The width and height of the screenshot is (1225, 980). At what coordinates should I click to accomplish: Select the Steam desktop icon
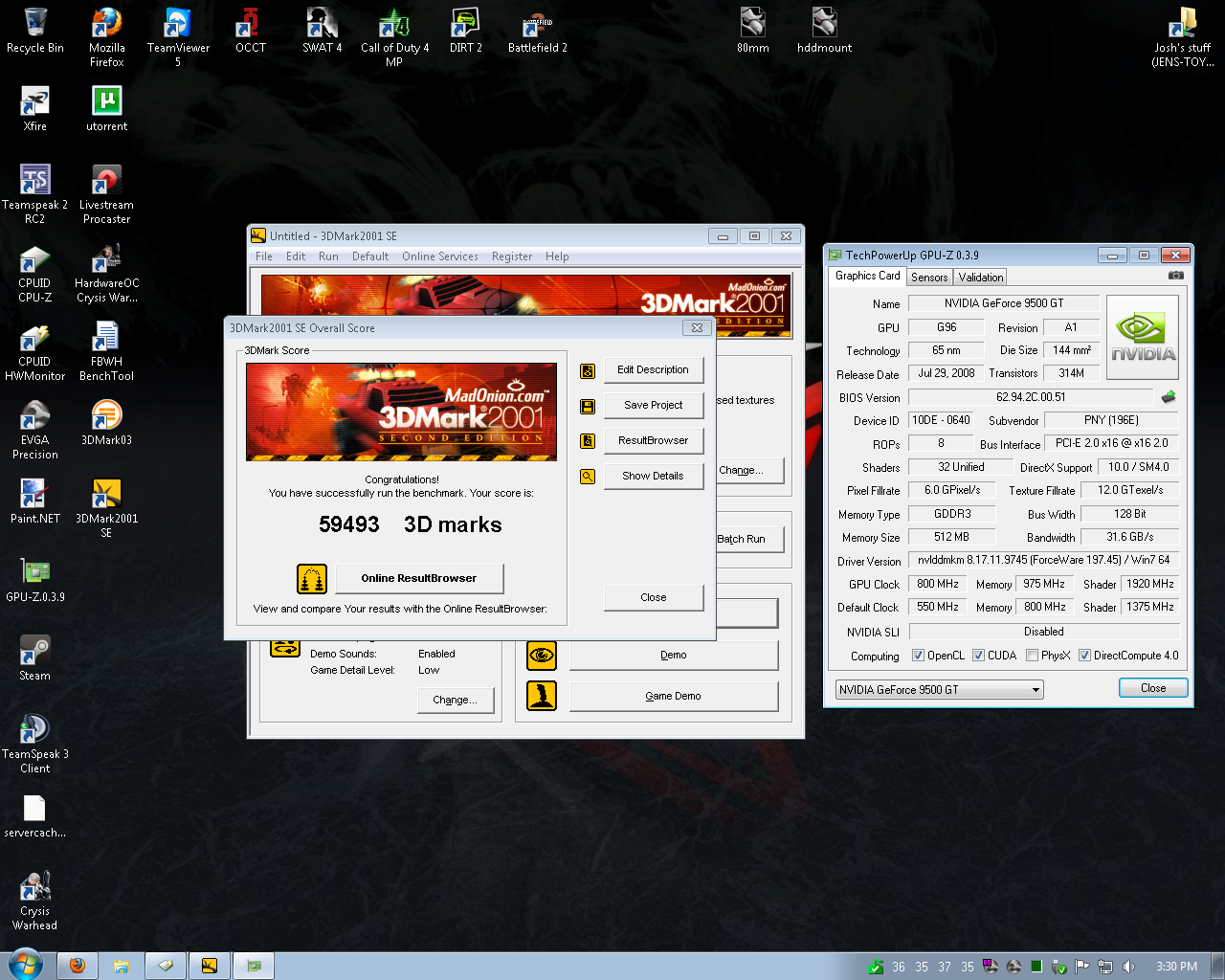pyautogui.click(x=35, y=658)
